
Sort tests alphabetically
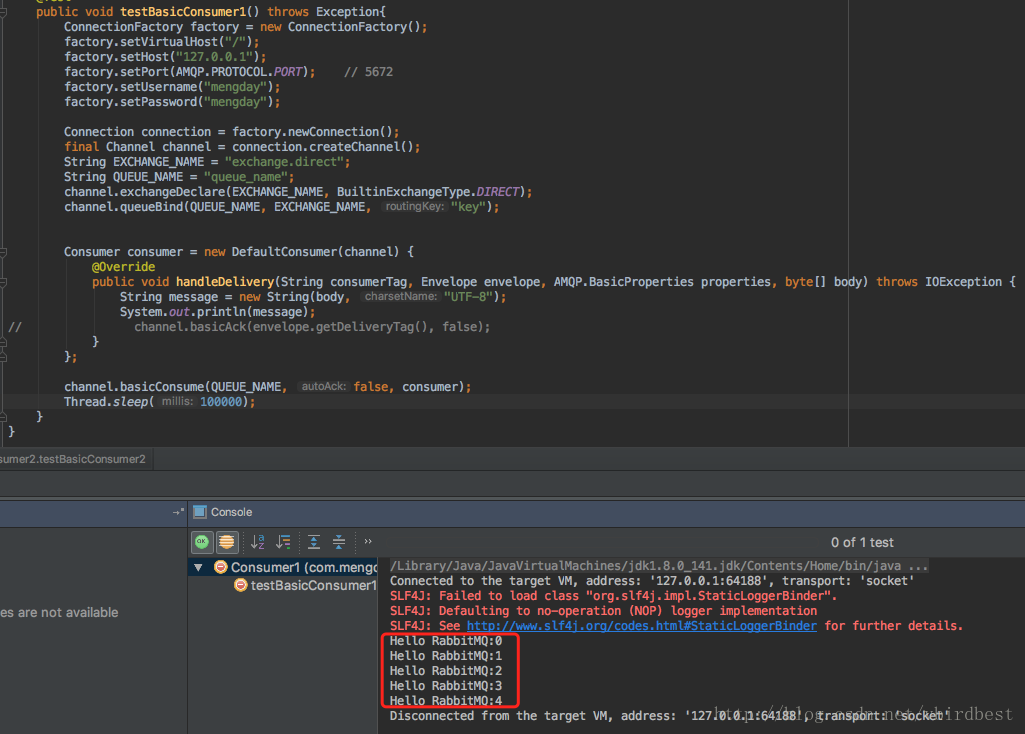[258, 542]
